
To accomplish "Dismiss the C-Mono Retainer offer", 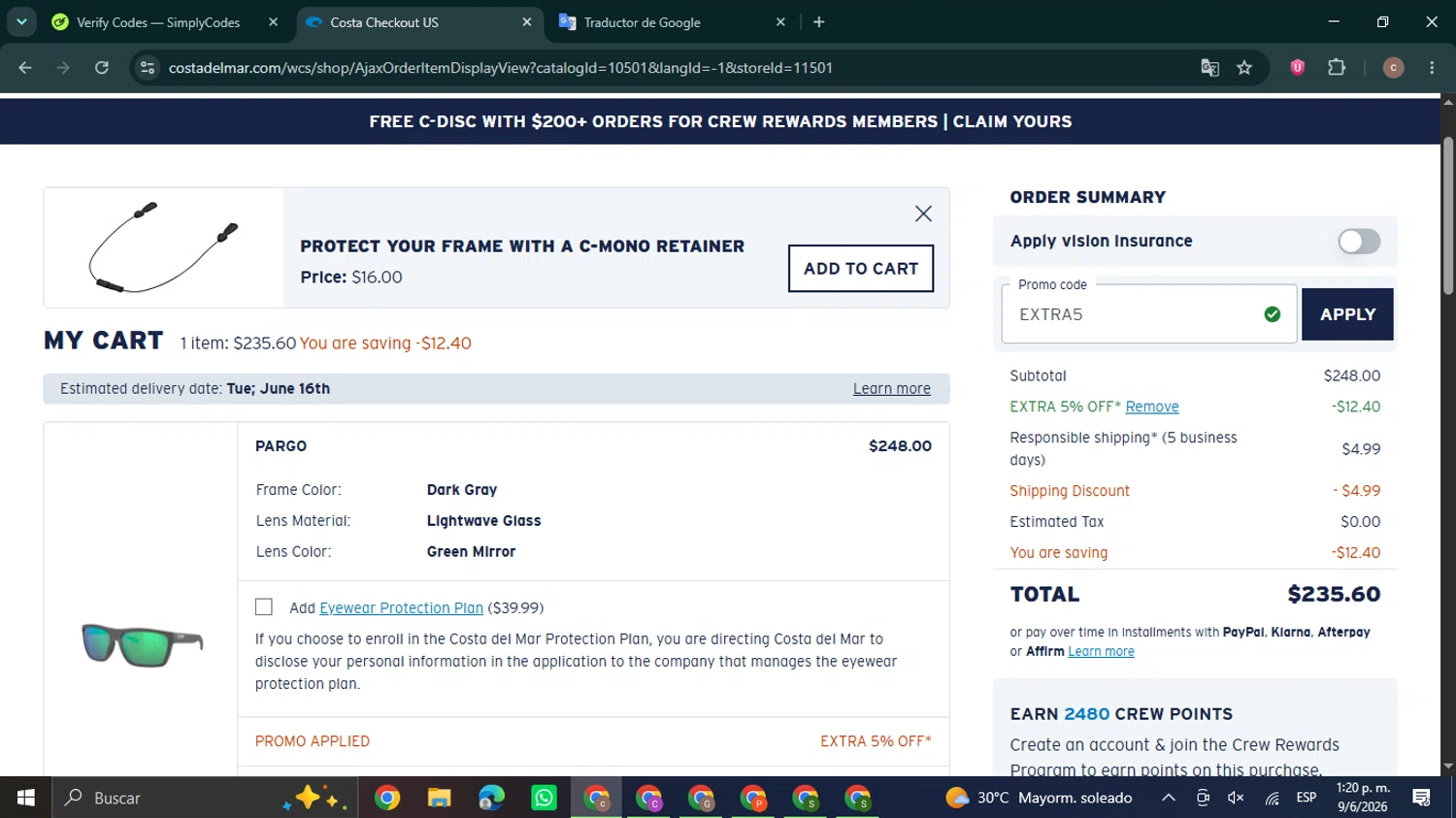I will (x=923, y=213).
